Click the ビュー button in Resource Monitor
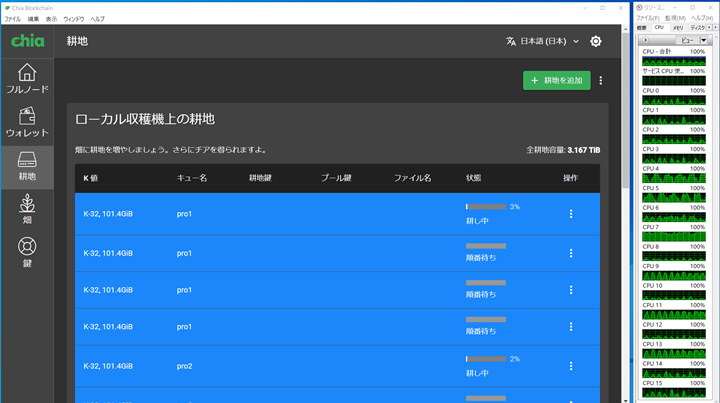This screenshot has width=720, height=403. 687,40
